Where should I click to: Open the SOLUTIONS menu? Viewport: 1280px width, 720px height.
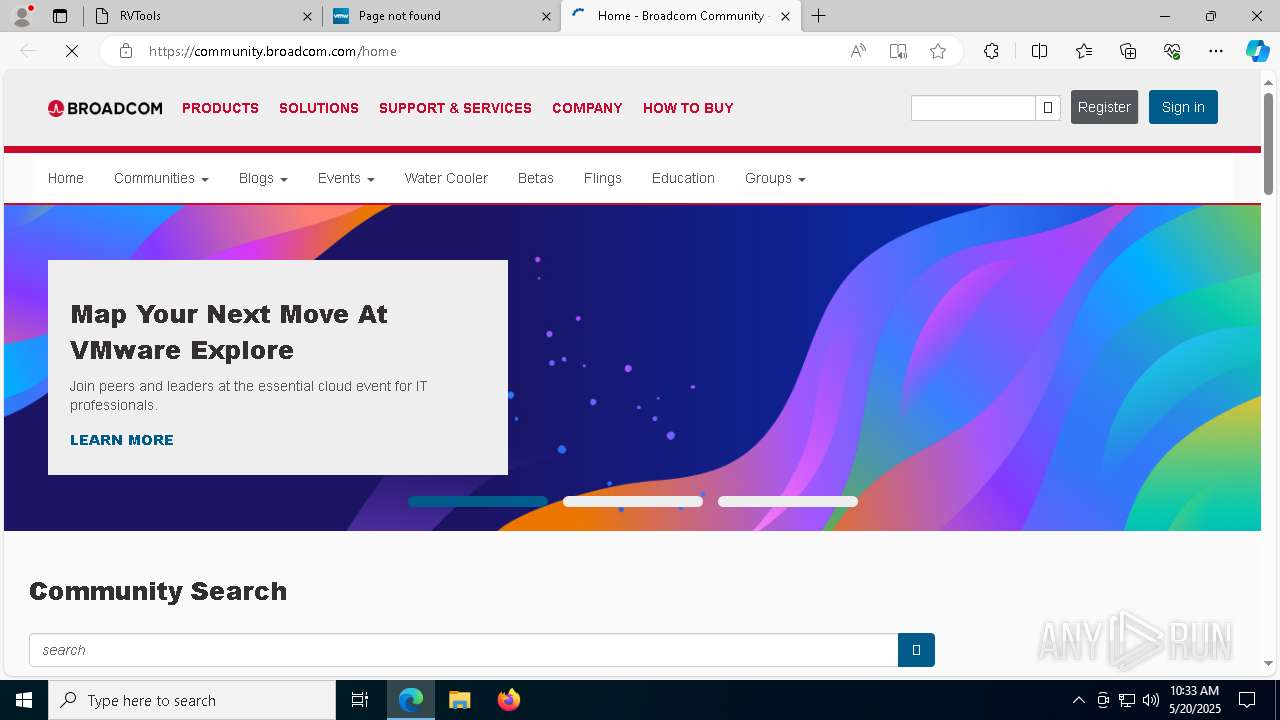[x=319, y=108]
